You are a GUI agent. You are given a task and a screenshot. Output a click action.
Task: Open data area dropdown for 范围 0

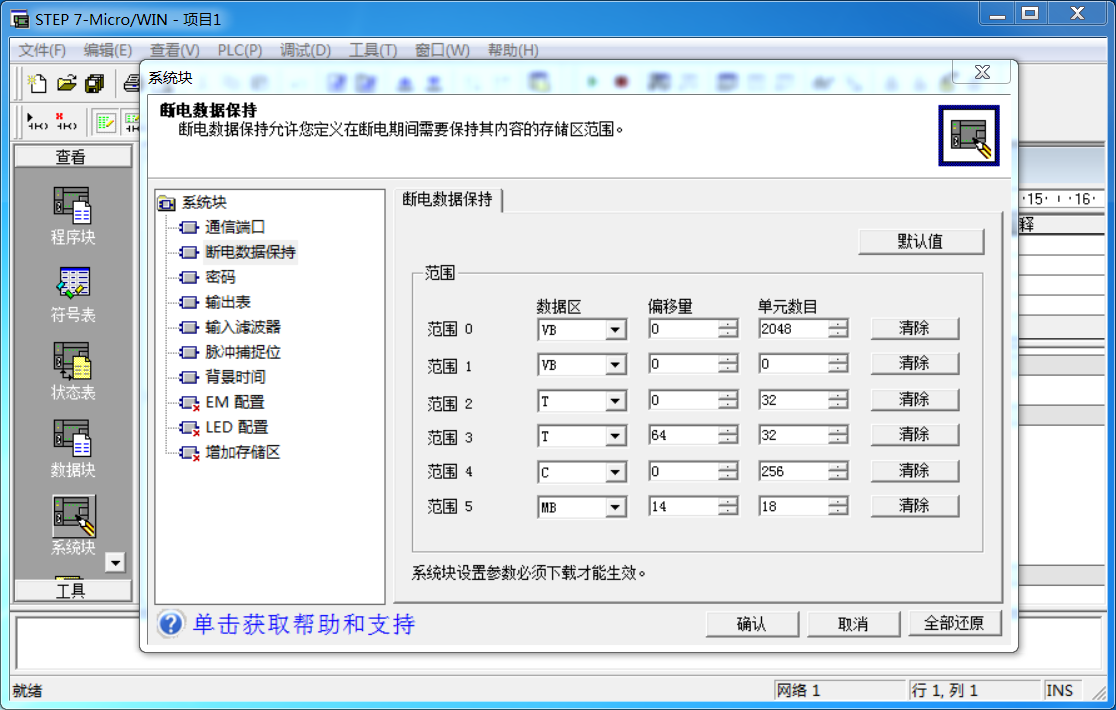[616, 329]
